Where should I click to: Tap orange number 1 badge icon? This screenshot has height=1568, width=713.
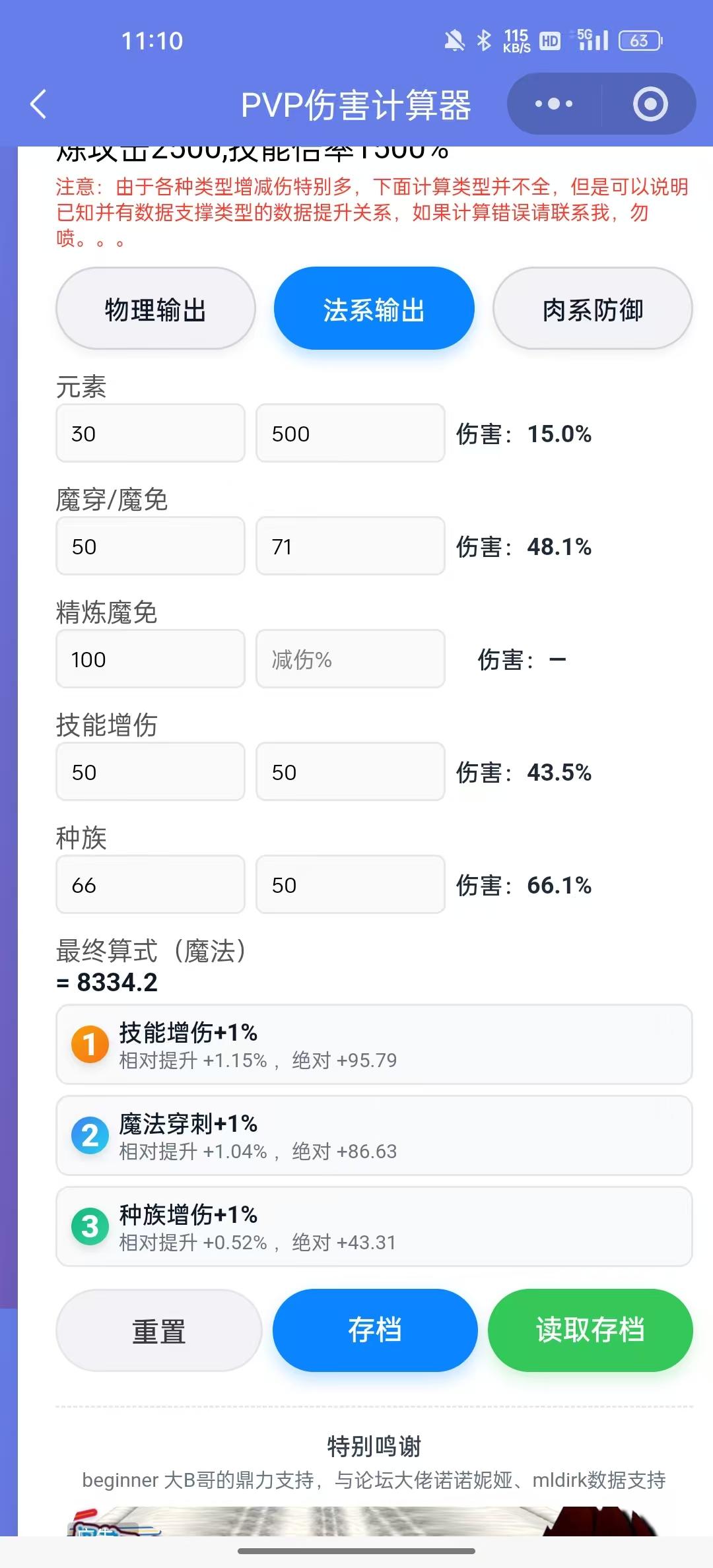pyautogui.click(x=90, y=1044)
